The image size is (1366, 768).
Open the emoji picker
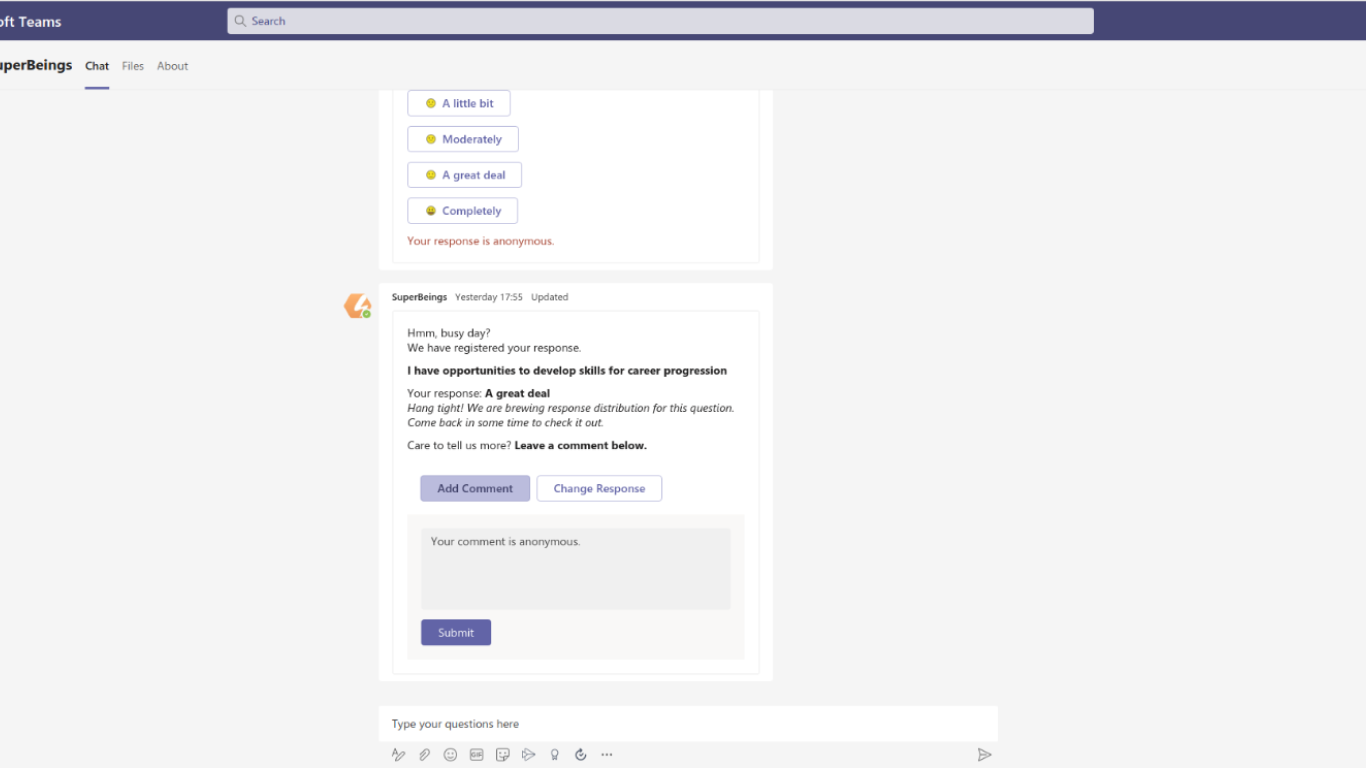pyautogui.click(x=450, y=755)
